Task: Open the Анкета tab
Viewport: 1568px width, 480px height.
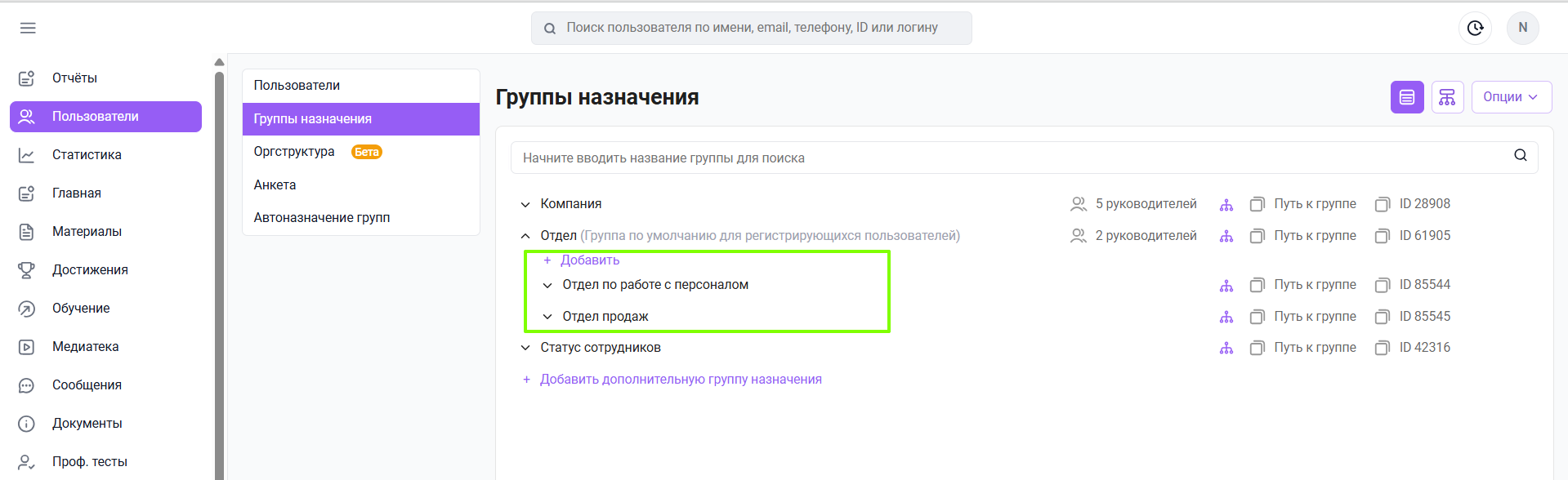Action: click(360, 185)
